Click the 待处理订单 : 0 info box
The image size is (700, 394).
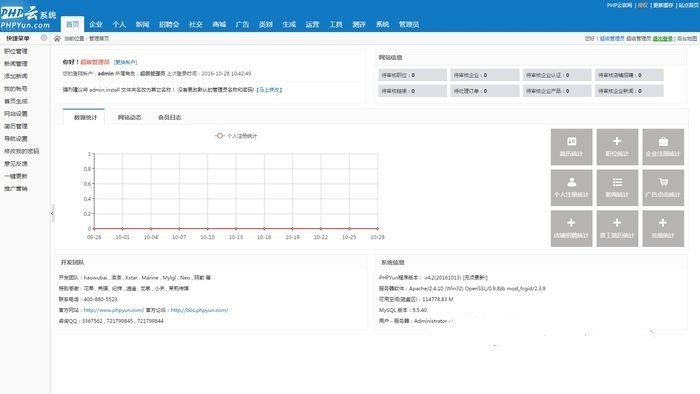(x=485, y=91)
